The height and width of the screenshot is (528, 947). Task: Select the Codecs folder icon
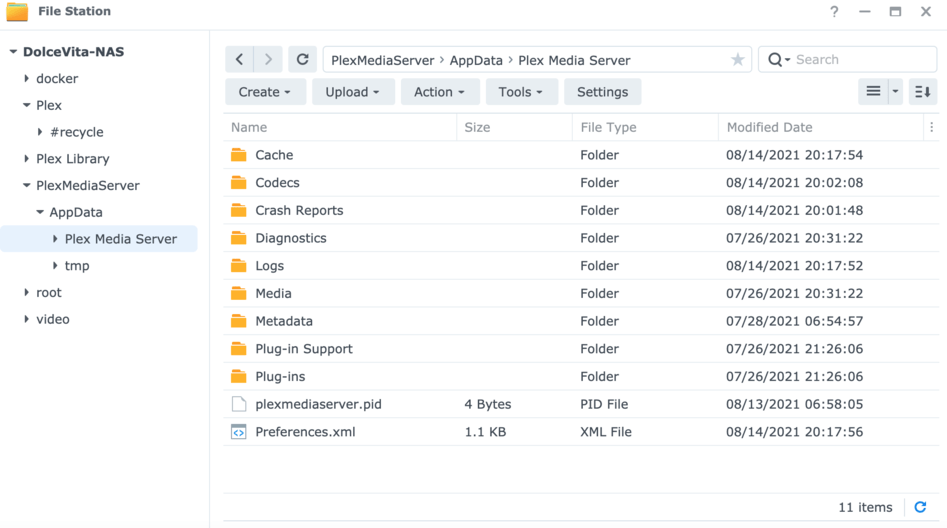[x=239, y=182]
